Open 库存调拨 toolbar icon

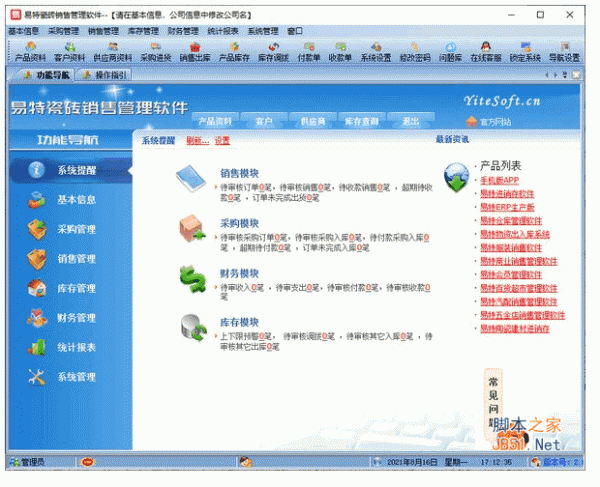(x=273, y=52)
